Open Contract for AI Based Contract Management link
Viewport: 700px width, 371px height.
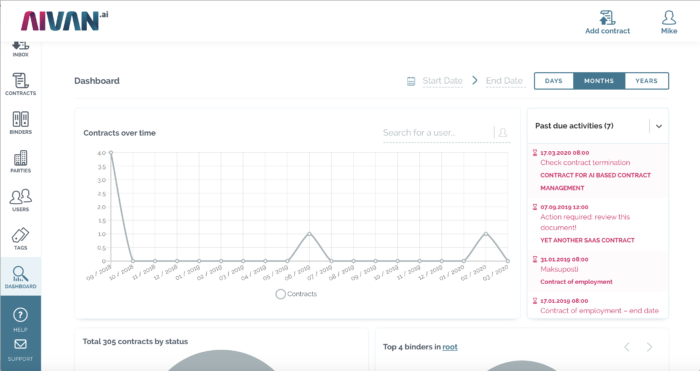click(x=596, y=182)
